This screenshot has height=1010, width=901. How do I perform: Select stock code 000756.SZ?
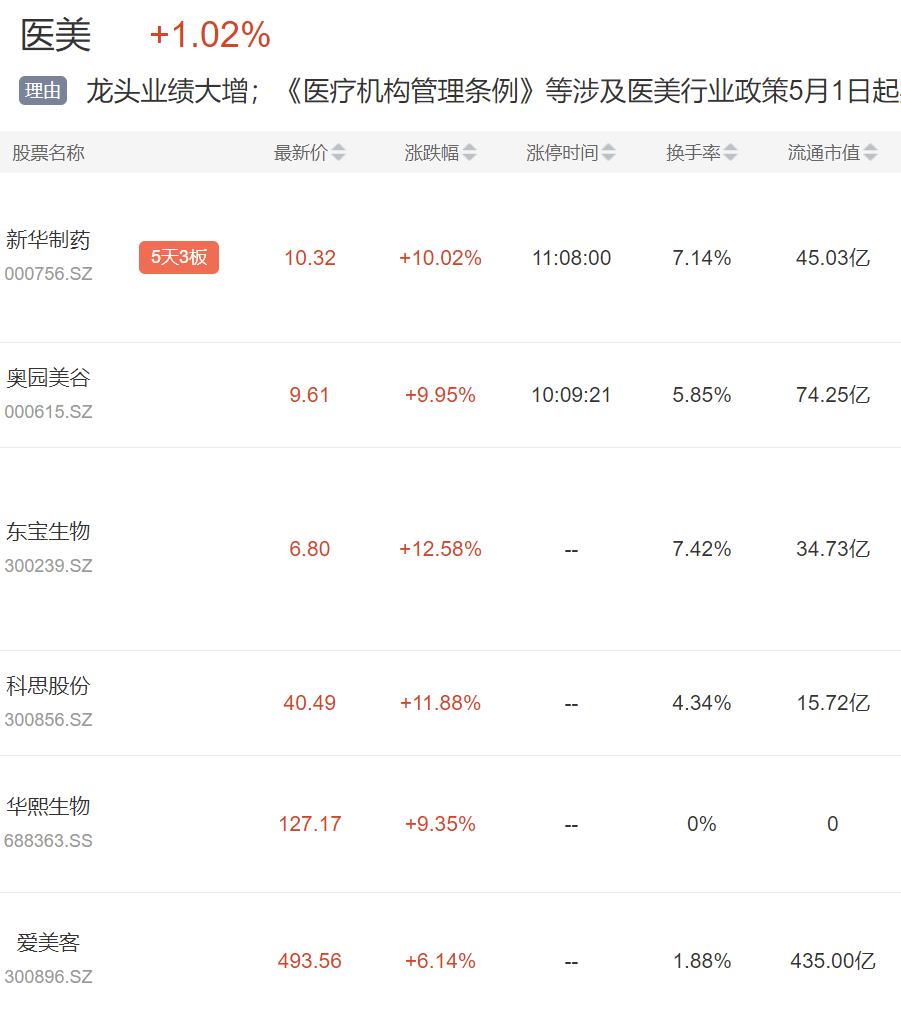pos(48,274)
